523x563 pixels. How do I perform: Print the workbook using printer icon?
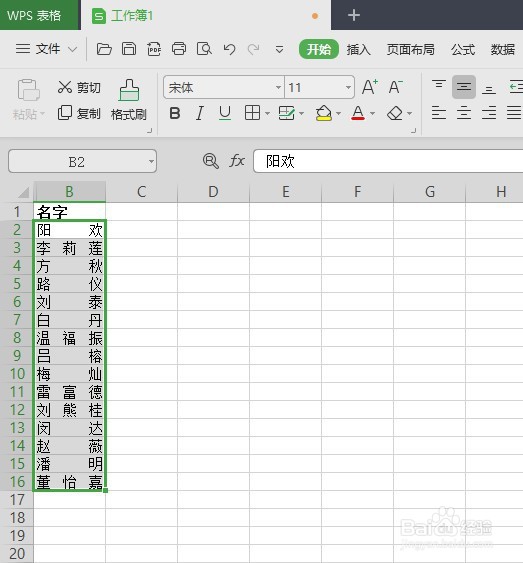coord(179,49)
